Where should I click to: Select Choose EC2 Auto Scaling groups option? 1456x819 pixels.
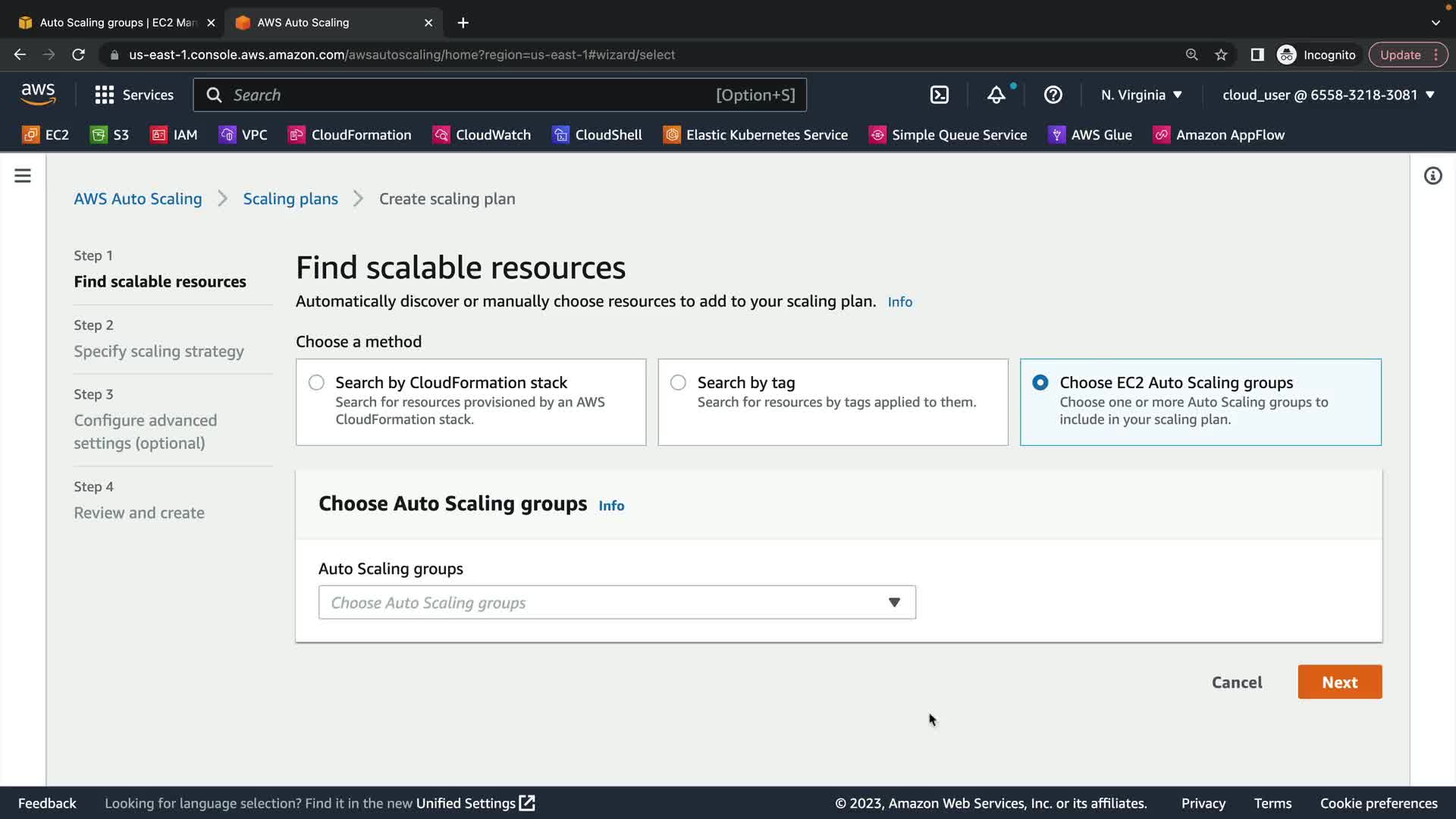(x=1040, y=383)
